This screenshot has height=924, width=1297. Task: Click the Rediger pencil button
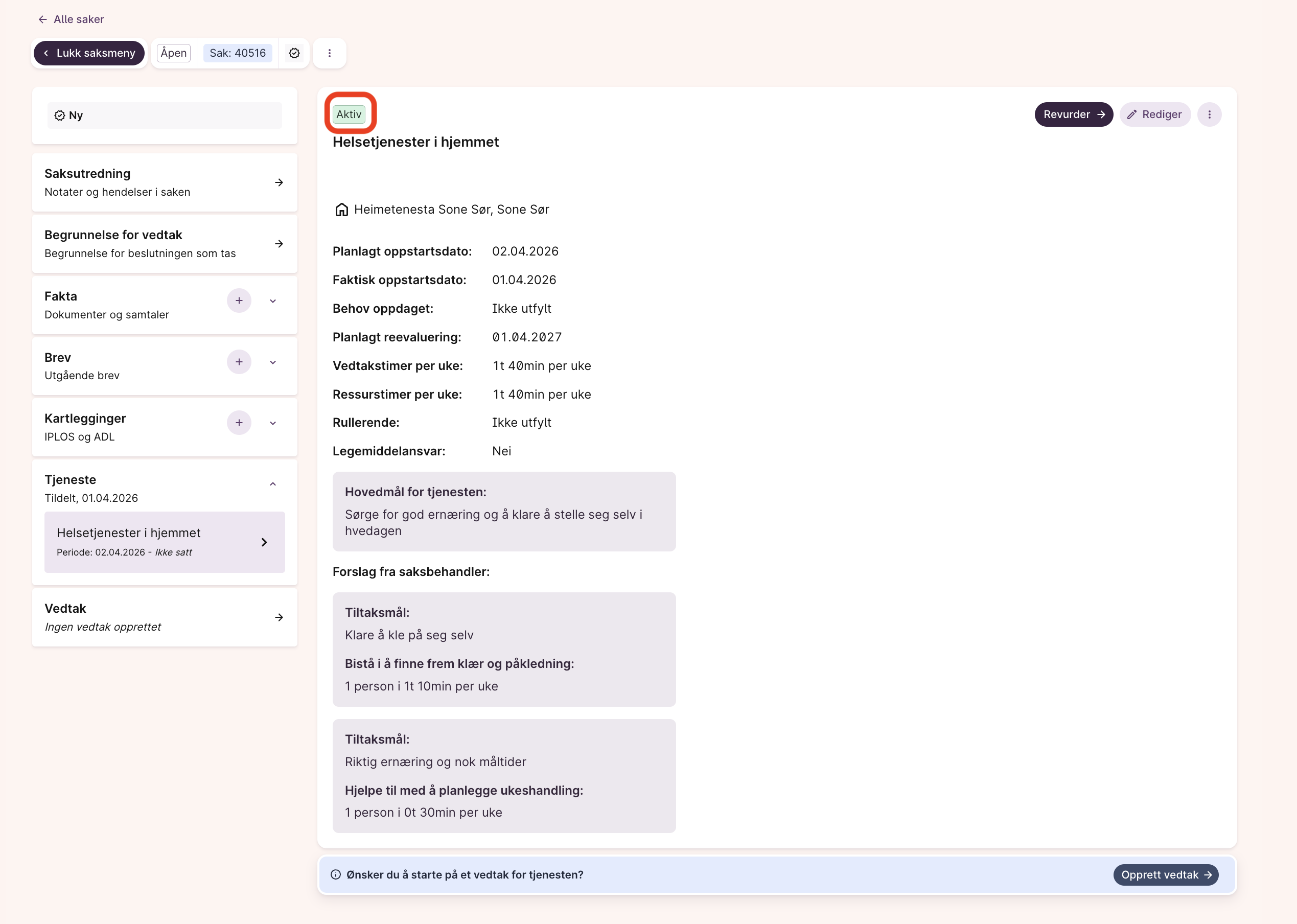[x=1154, y=114]
